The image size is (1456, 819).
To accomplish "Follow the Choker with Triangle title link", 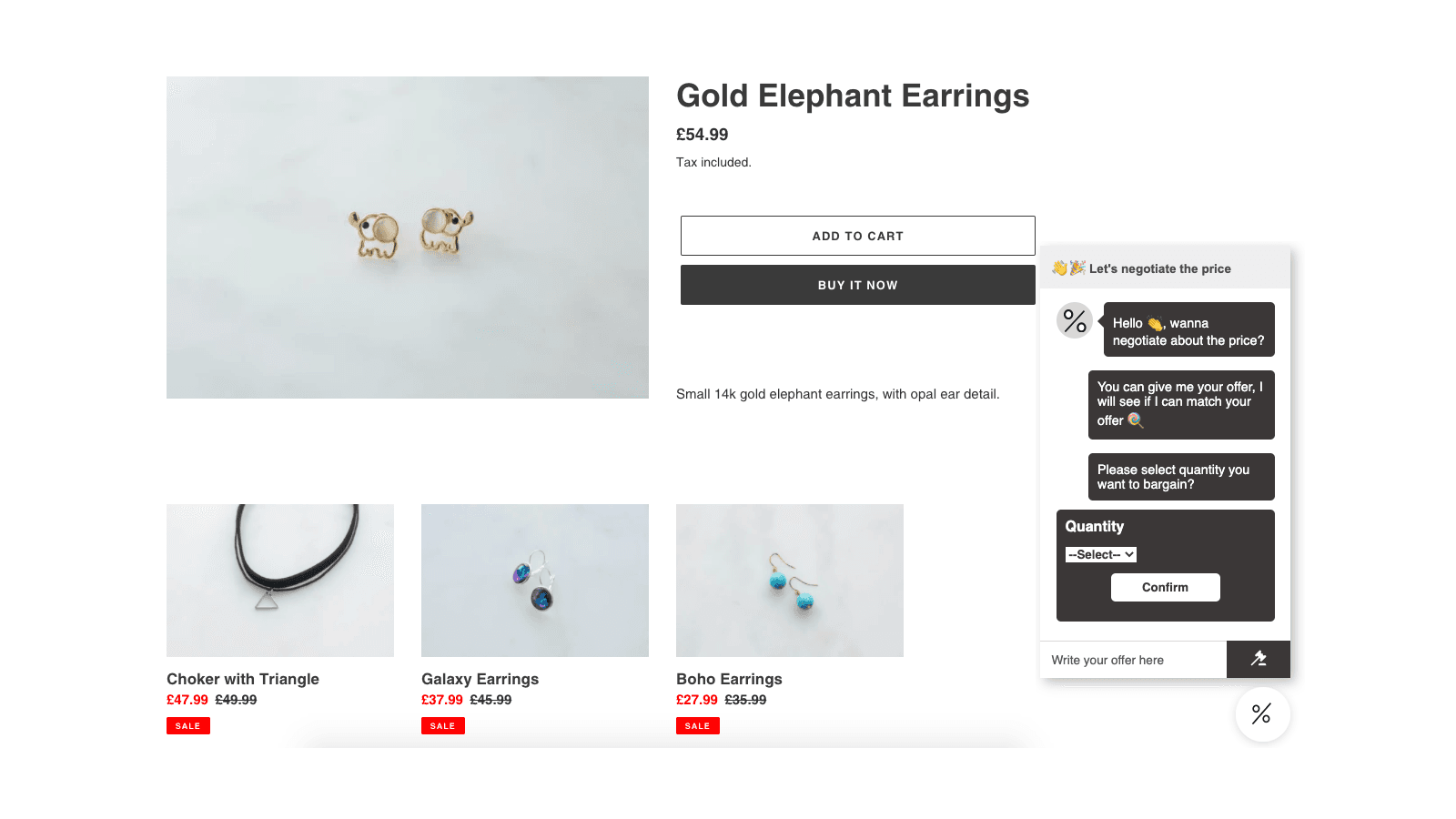I will [243, 679].
